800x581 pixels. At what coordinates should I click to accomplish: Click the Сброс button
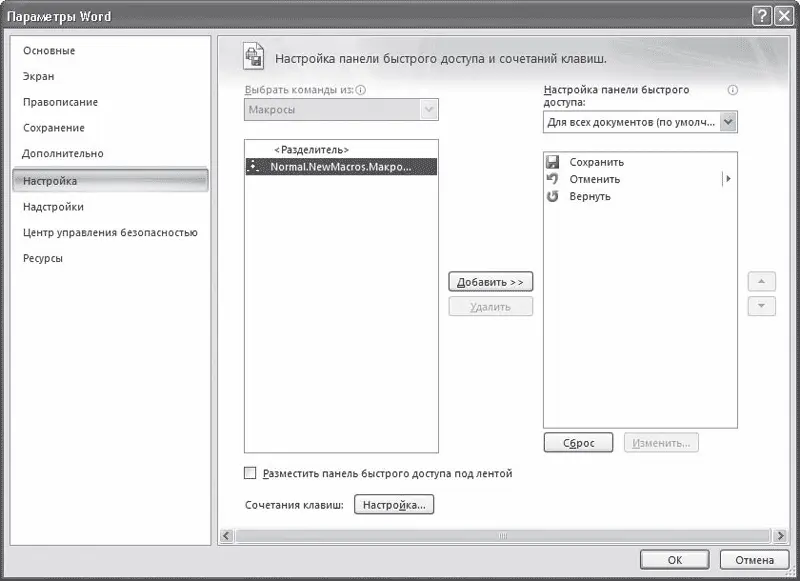[x=576, y=442]
